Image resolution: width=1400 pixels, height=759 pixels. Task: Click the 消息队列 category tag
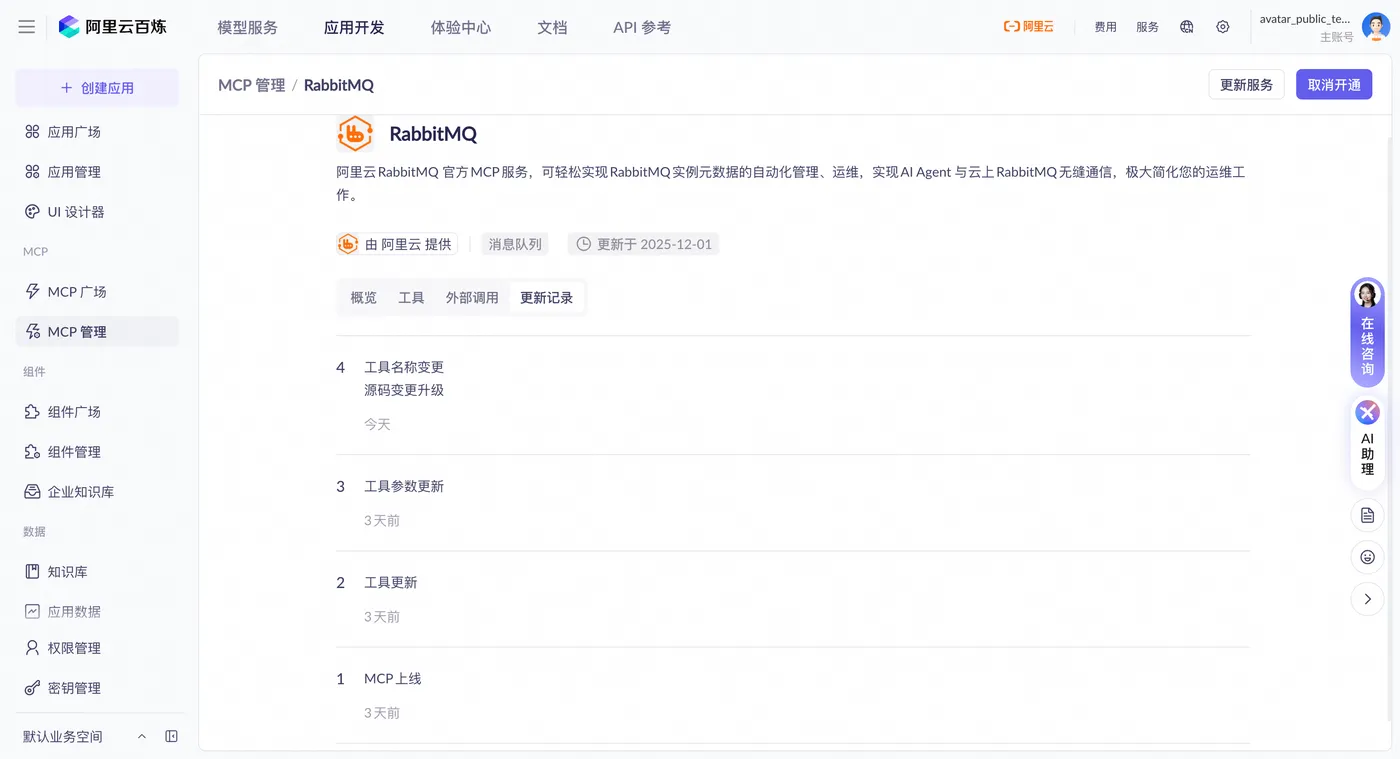coord(515,244)
